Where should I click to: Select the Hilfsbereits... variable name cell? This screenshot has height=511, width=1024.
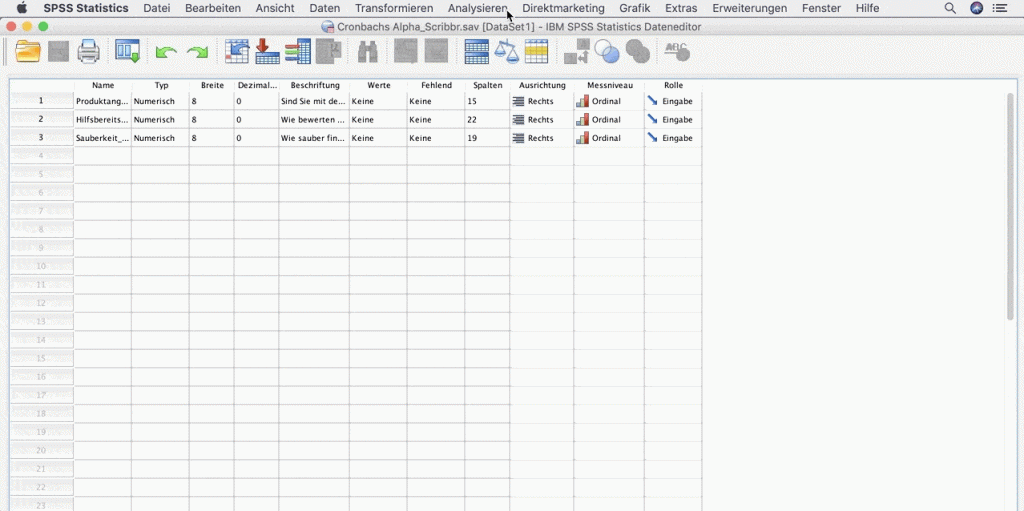pyautogui.click(x=103, y=120)
